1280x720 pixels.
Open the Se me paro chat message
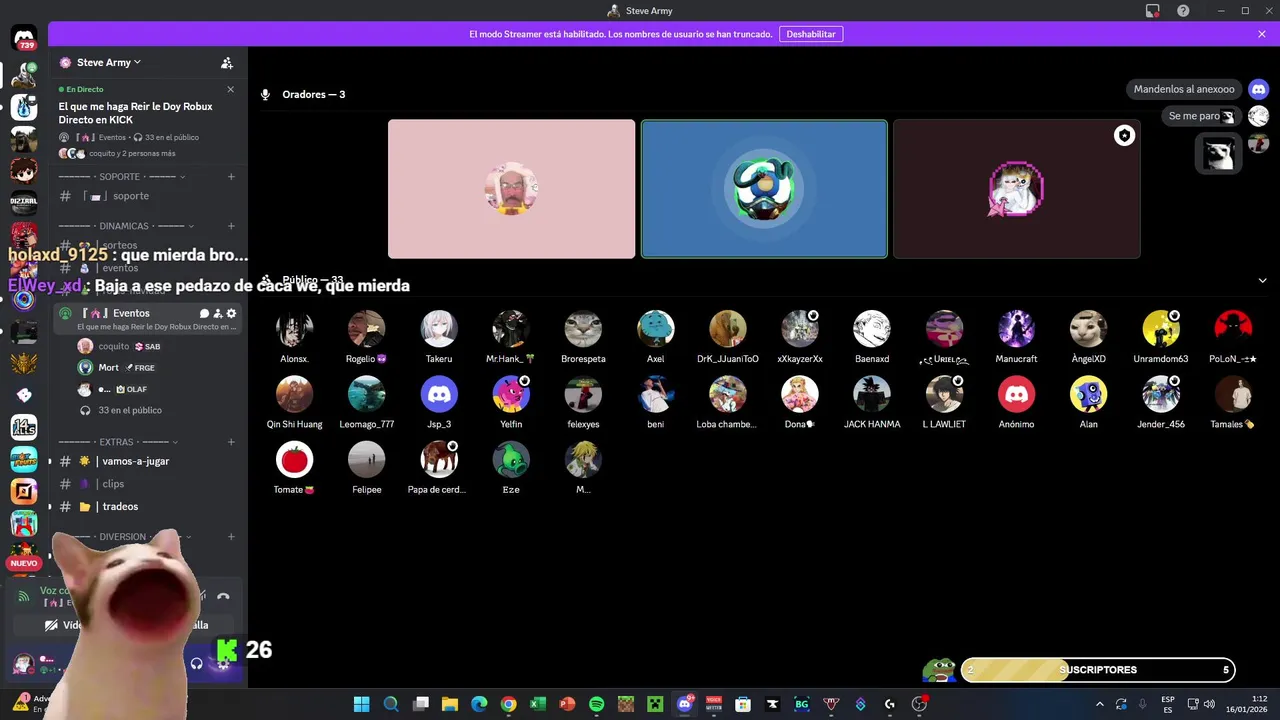point(1200,116)
